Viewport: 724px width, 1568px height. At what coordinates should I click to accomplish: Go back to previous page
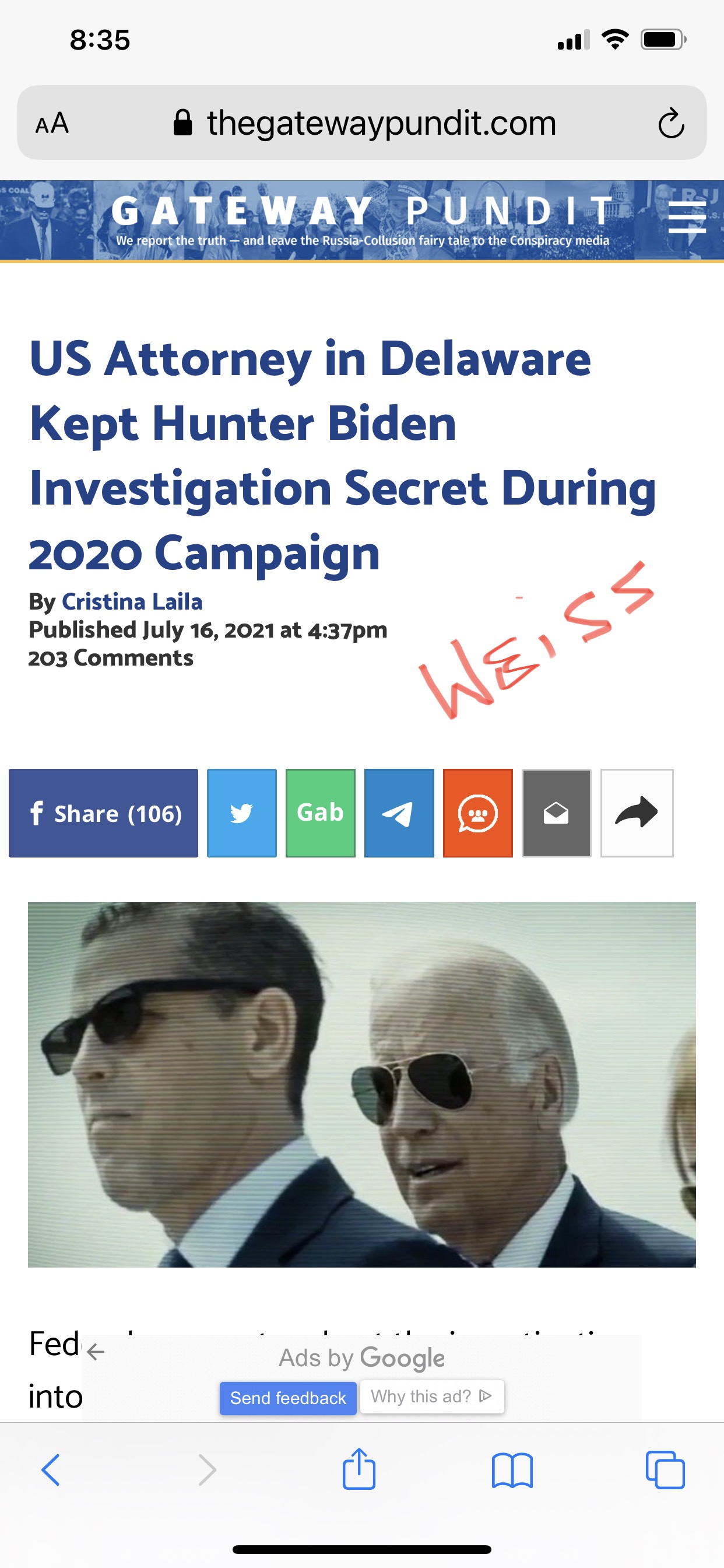(51, 1470)
